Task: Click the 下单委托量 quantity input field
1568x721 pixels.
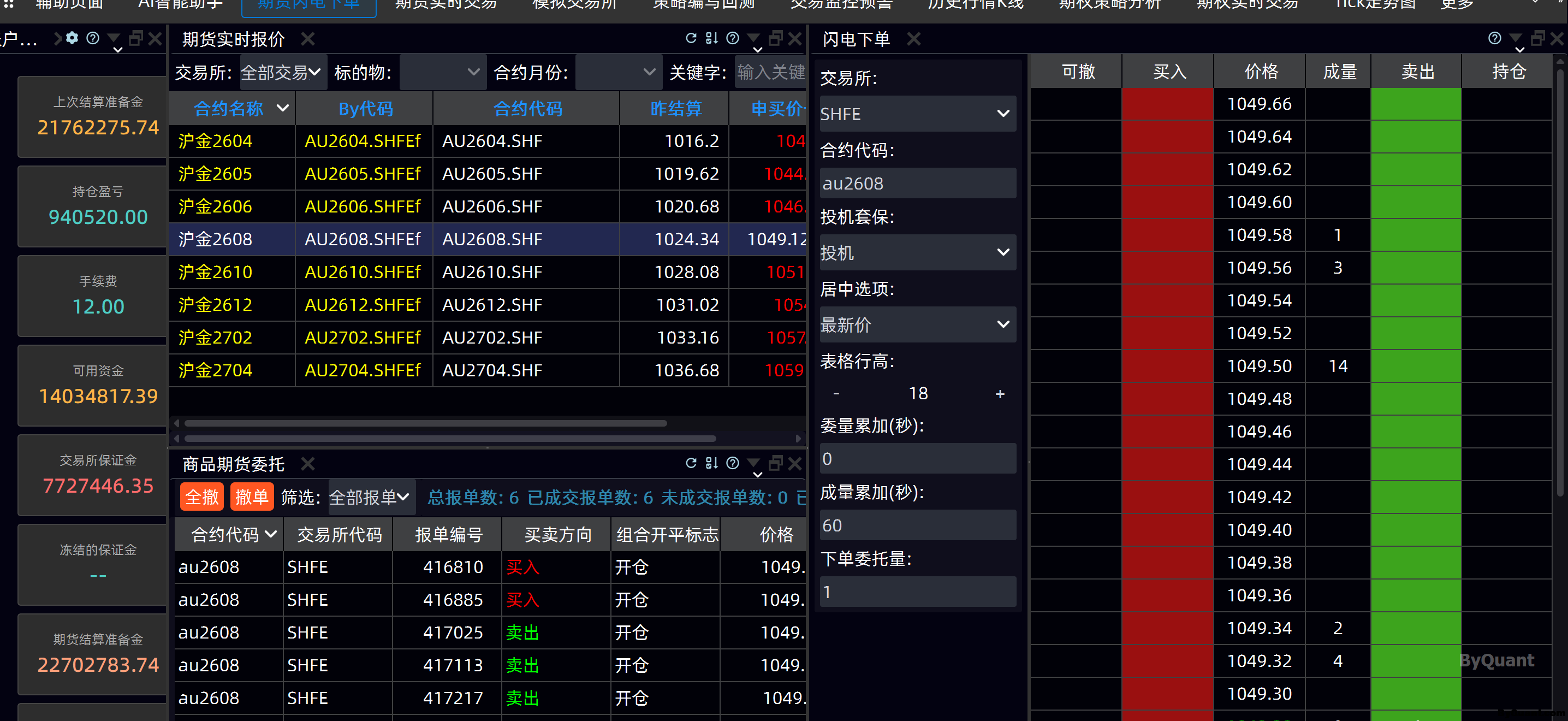Action: pyautogui.click(x=917, y=592)
